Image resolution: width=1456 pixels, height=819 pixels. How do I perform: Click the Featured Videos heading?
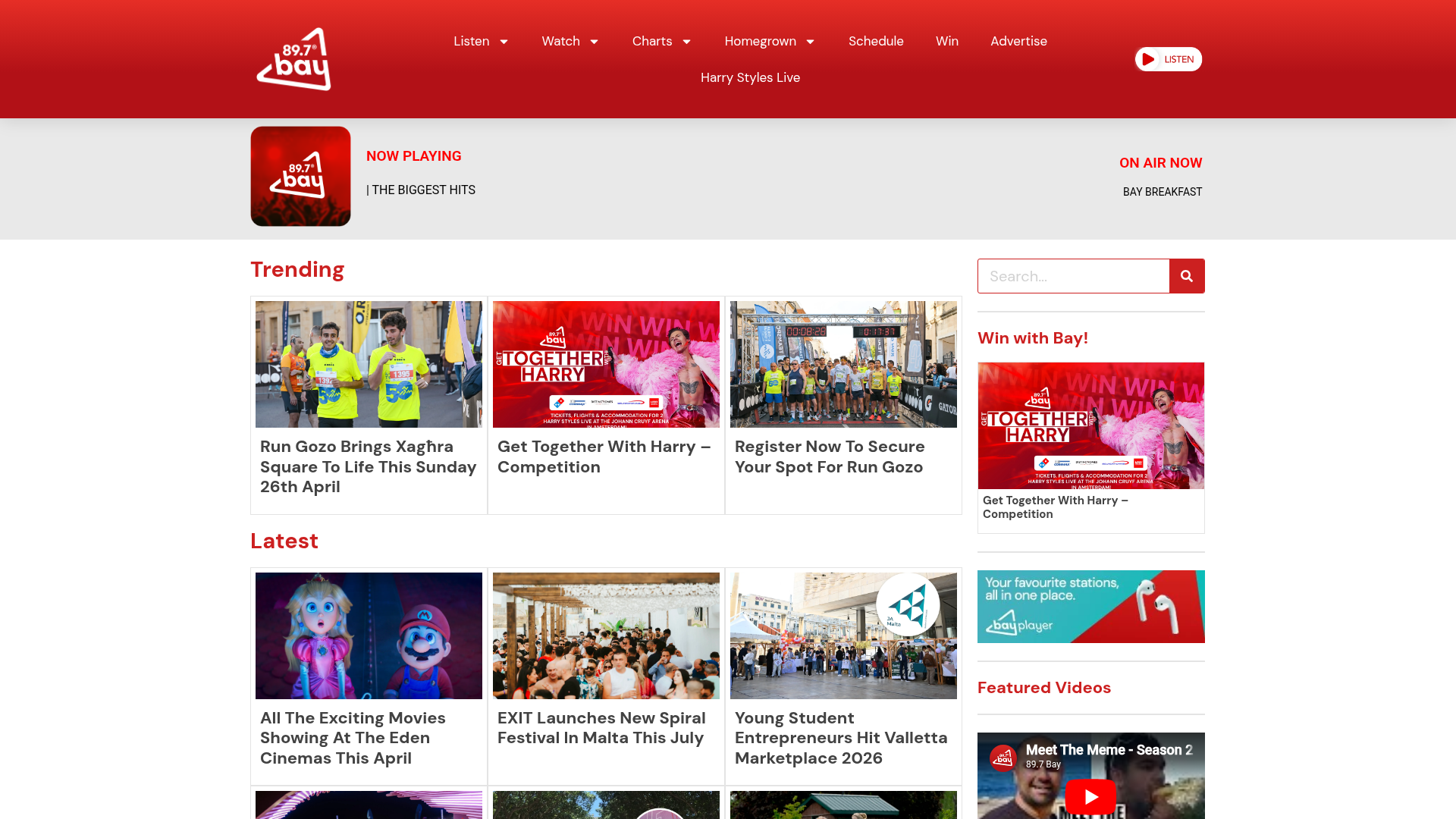tap(1044, 688)
